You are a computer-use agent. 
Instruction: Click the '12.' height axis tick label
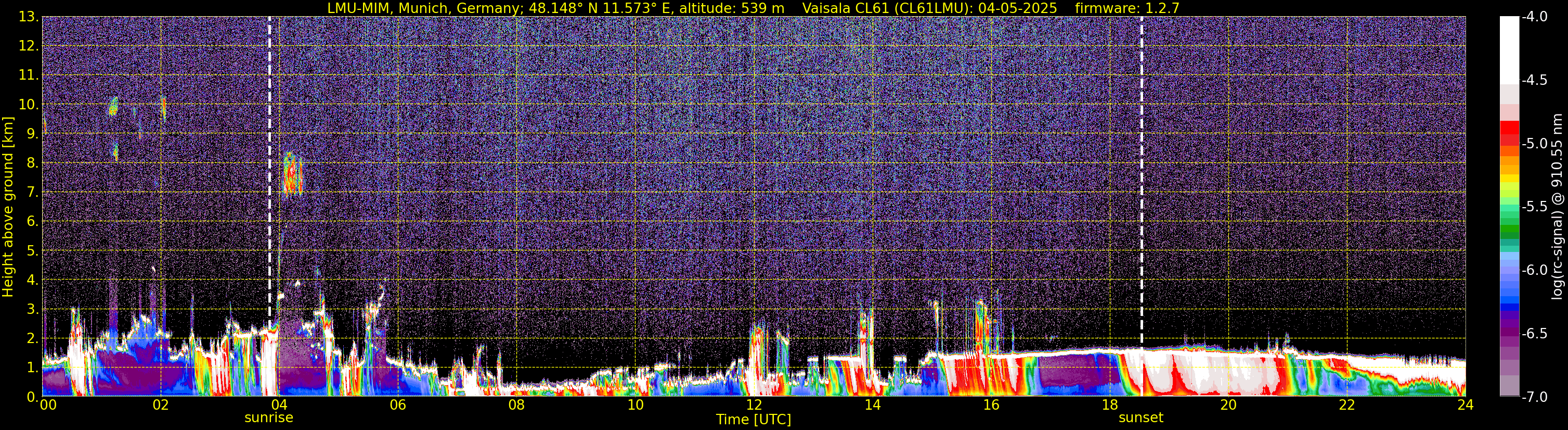click(x=29, y=46)
